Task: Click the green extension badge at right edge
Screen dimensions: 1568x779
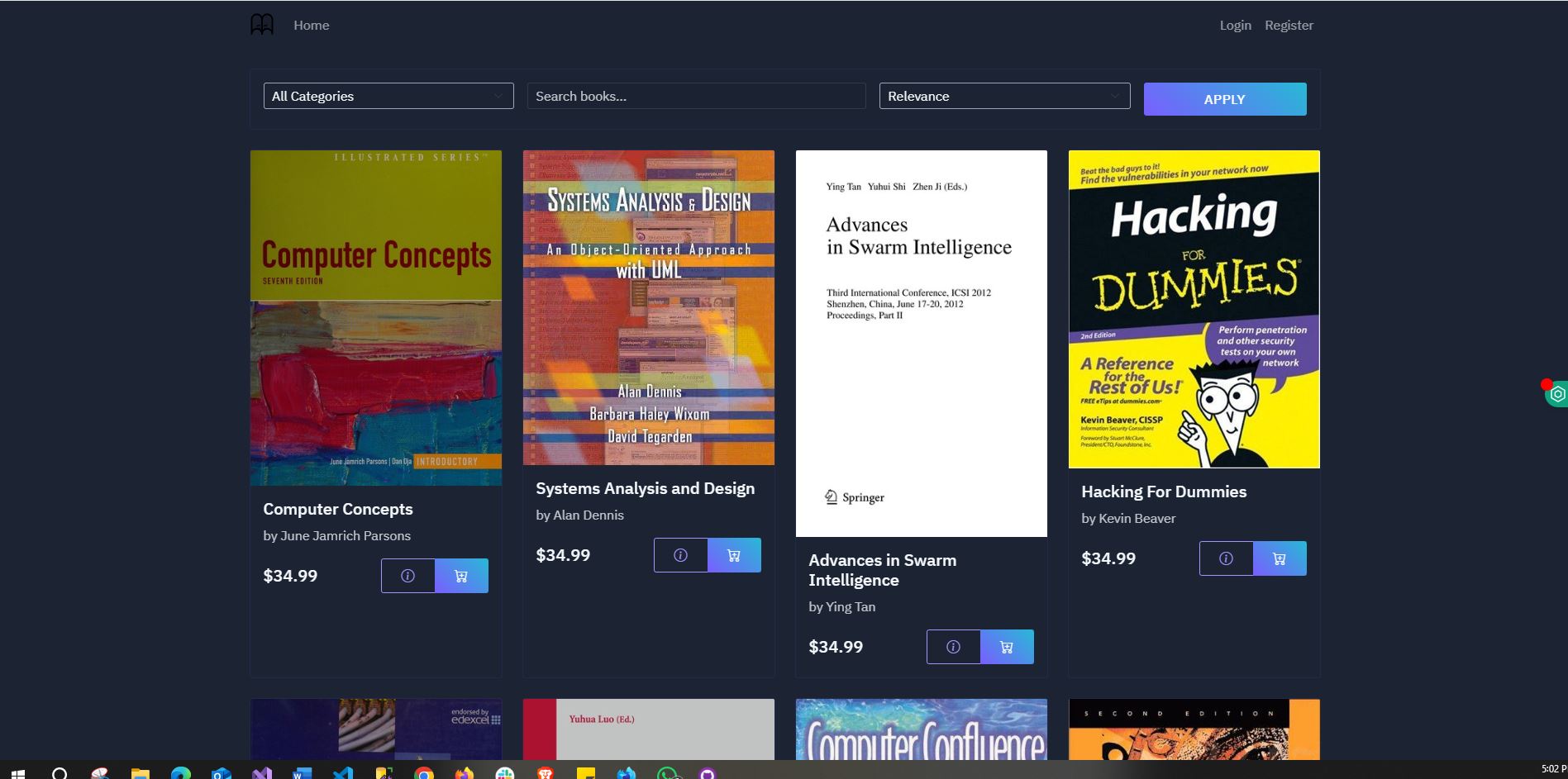Action: (1556, 394)
